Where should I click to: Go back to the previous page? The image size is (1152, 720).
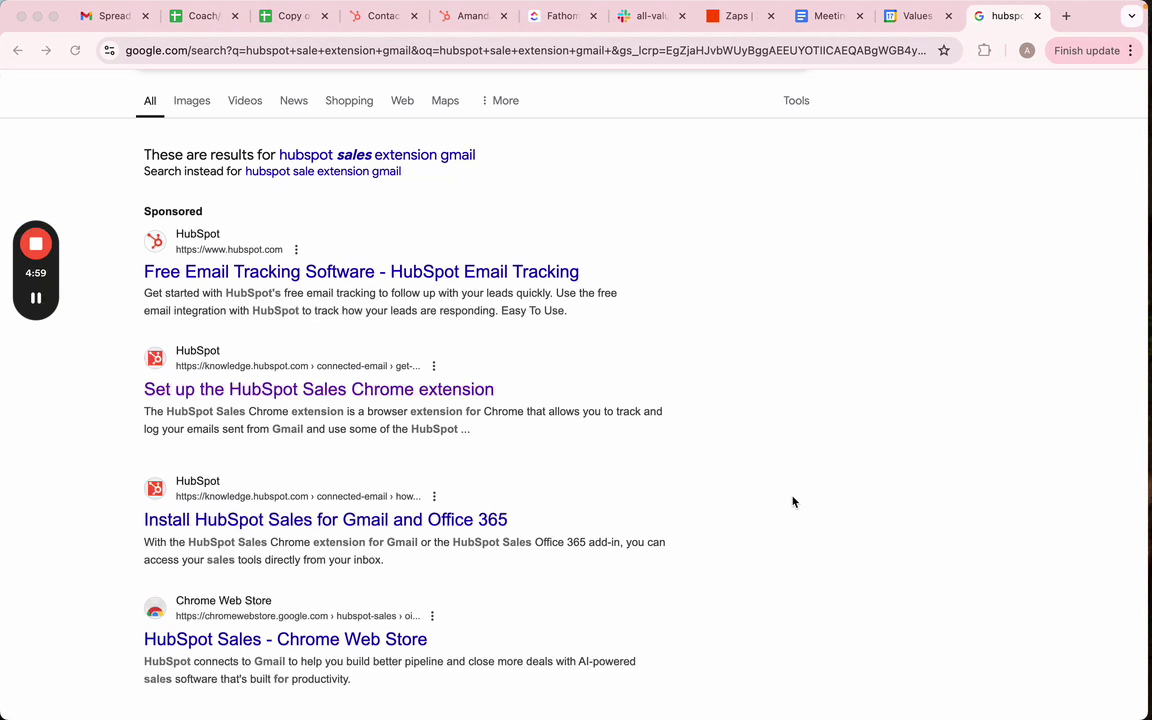point(18,51)
